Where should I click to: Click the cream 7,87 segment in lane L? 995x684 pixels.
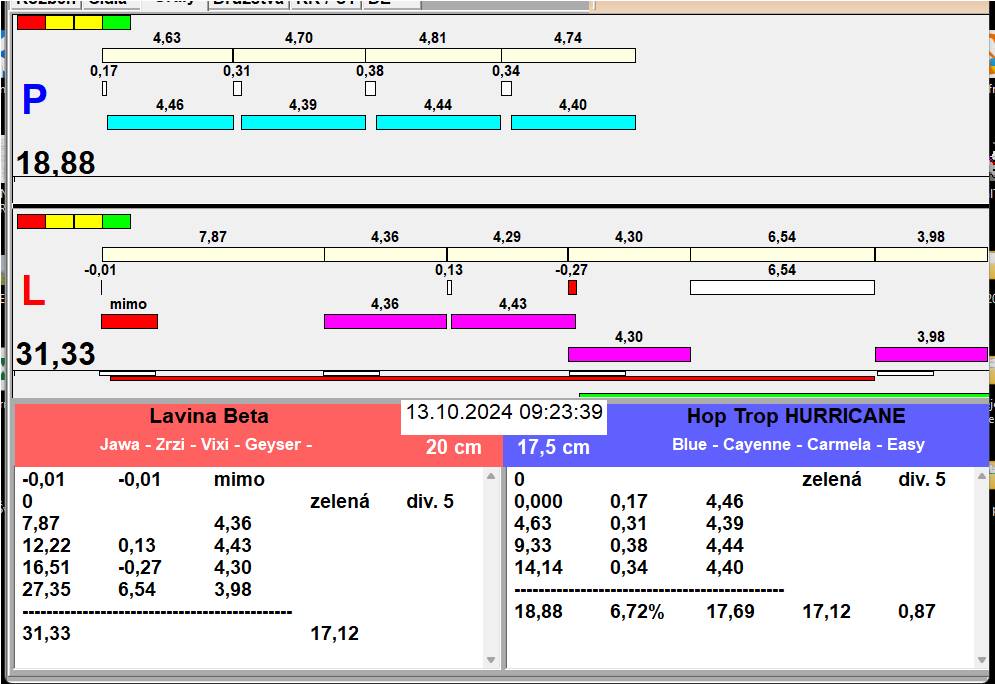tap(213, 254)
